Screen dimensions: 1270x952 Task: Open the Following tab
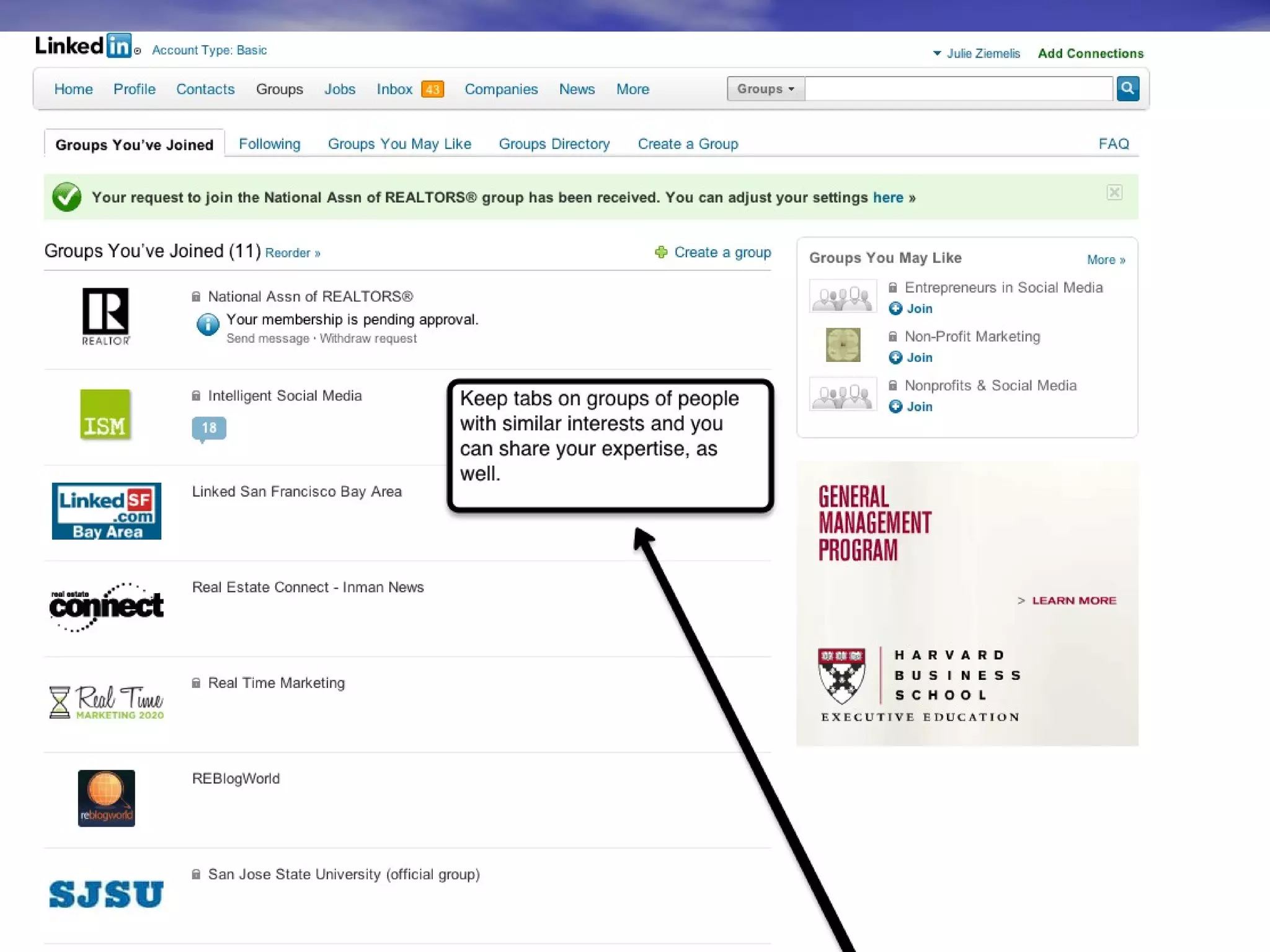(x=269, y=144)
